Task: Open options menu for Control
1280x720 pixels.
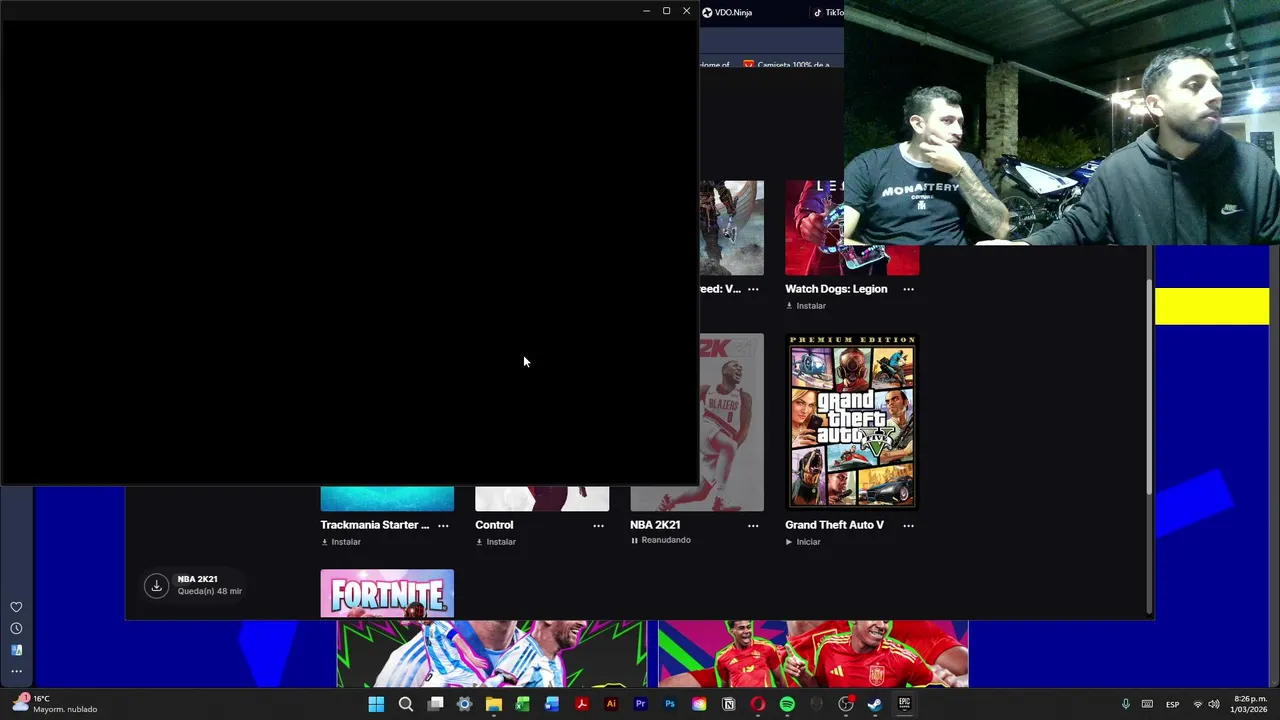Action: [x=598, y=525]
